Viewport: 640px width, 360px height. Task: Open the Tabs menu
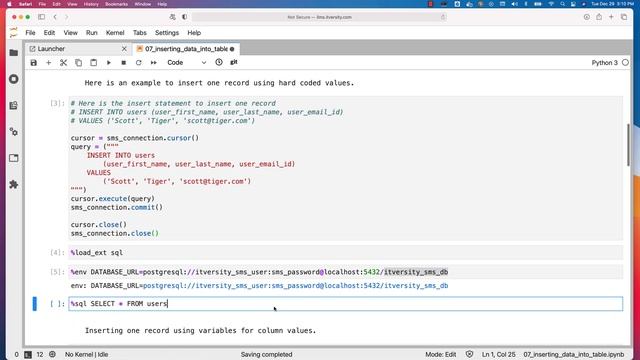(x=140, y=33)
